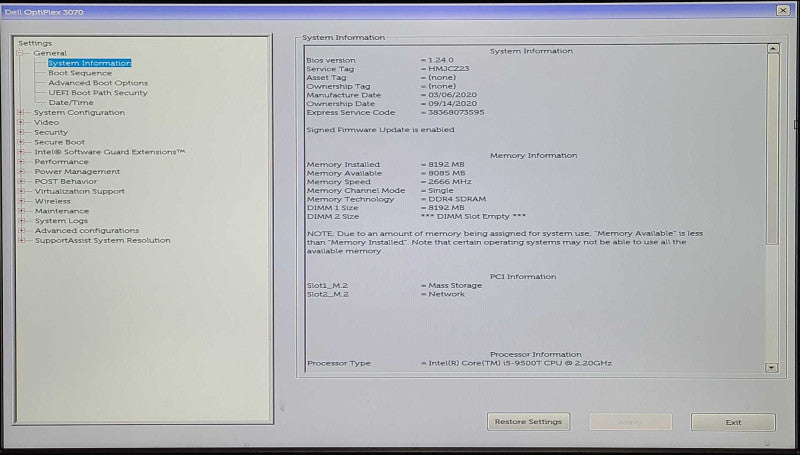Click Ownership Date 09/14/2020
This screenshot has height=455, width=800.
[x=453, y=104]
